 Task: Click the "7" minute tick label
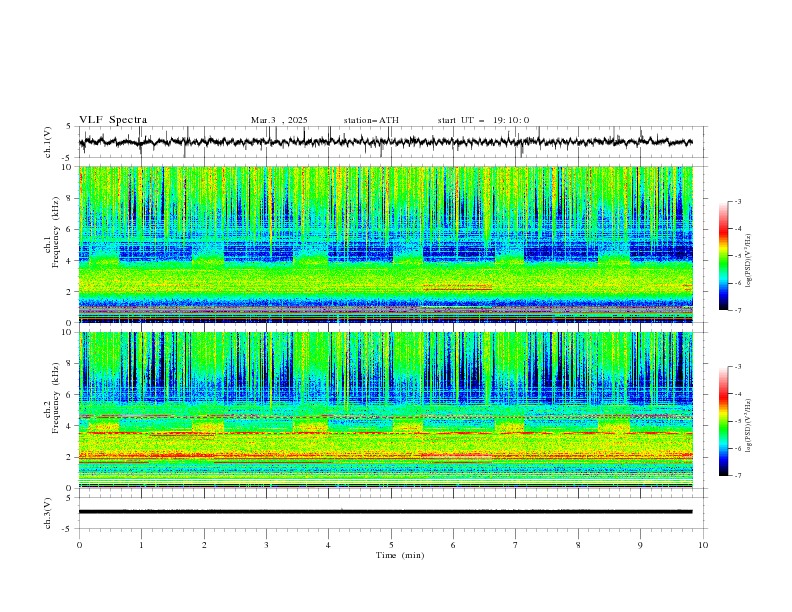coord(516,545)
